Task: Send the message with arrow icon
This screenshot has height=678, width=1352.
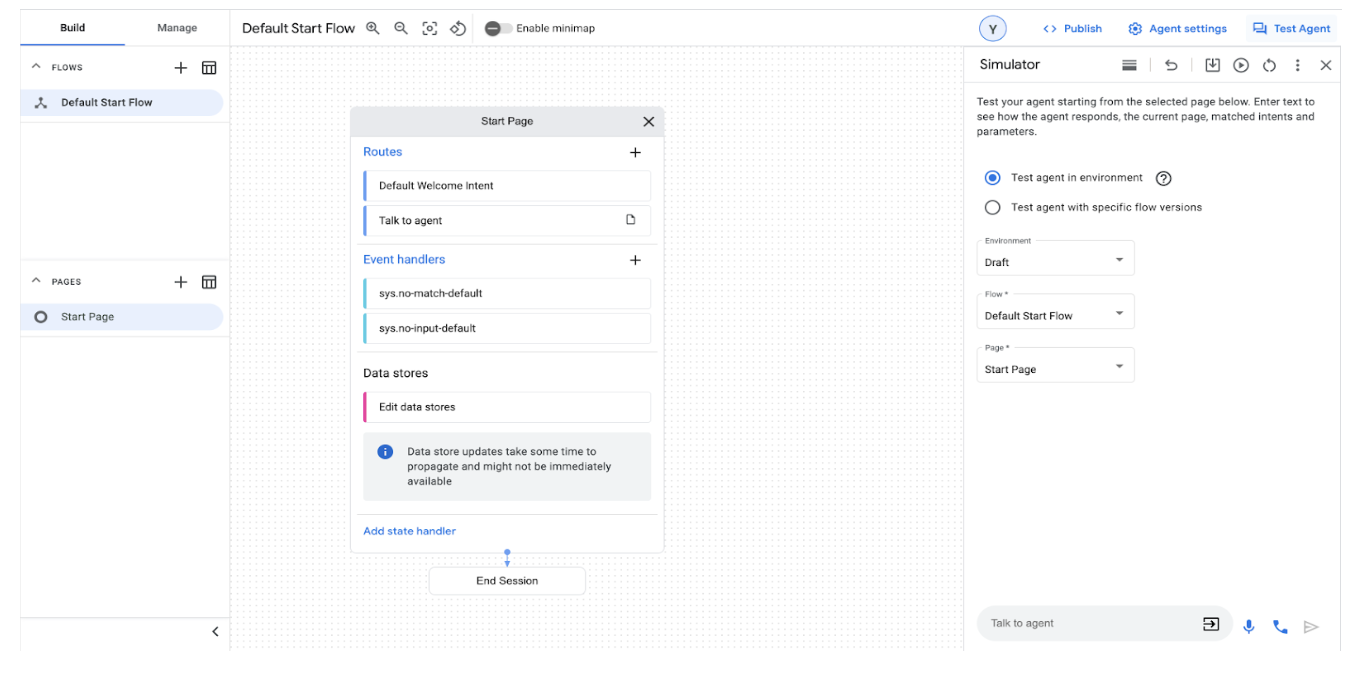Action: (x=1311, y=627)
